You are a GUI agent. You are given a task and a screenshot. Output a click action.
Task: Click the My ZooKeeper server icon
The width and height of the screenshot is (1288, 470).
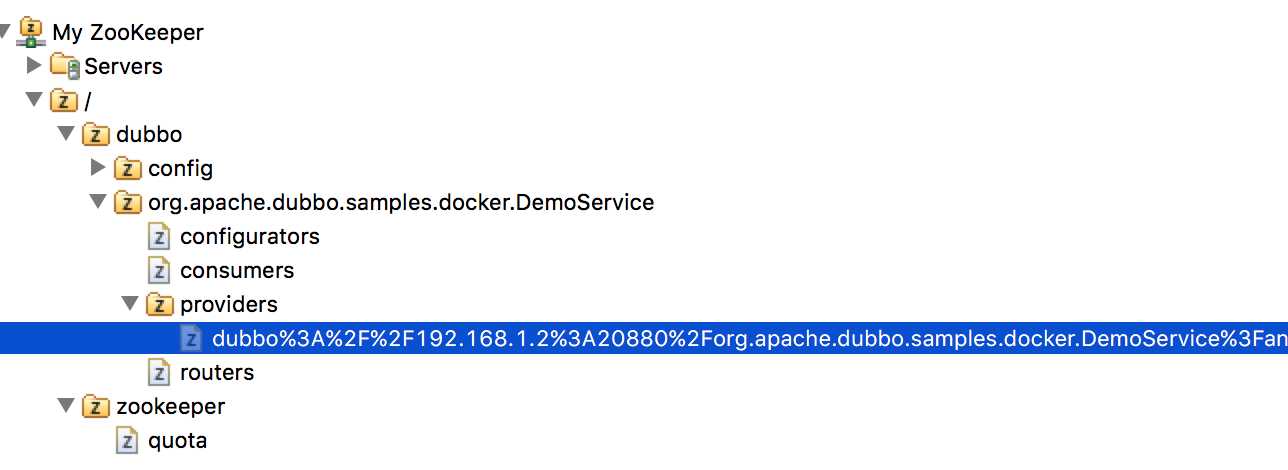point(32,33)
